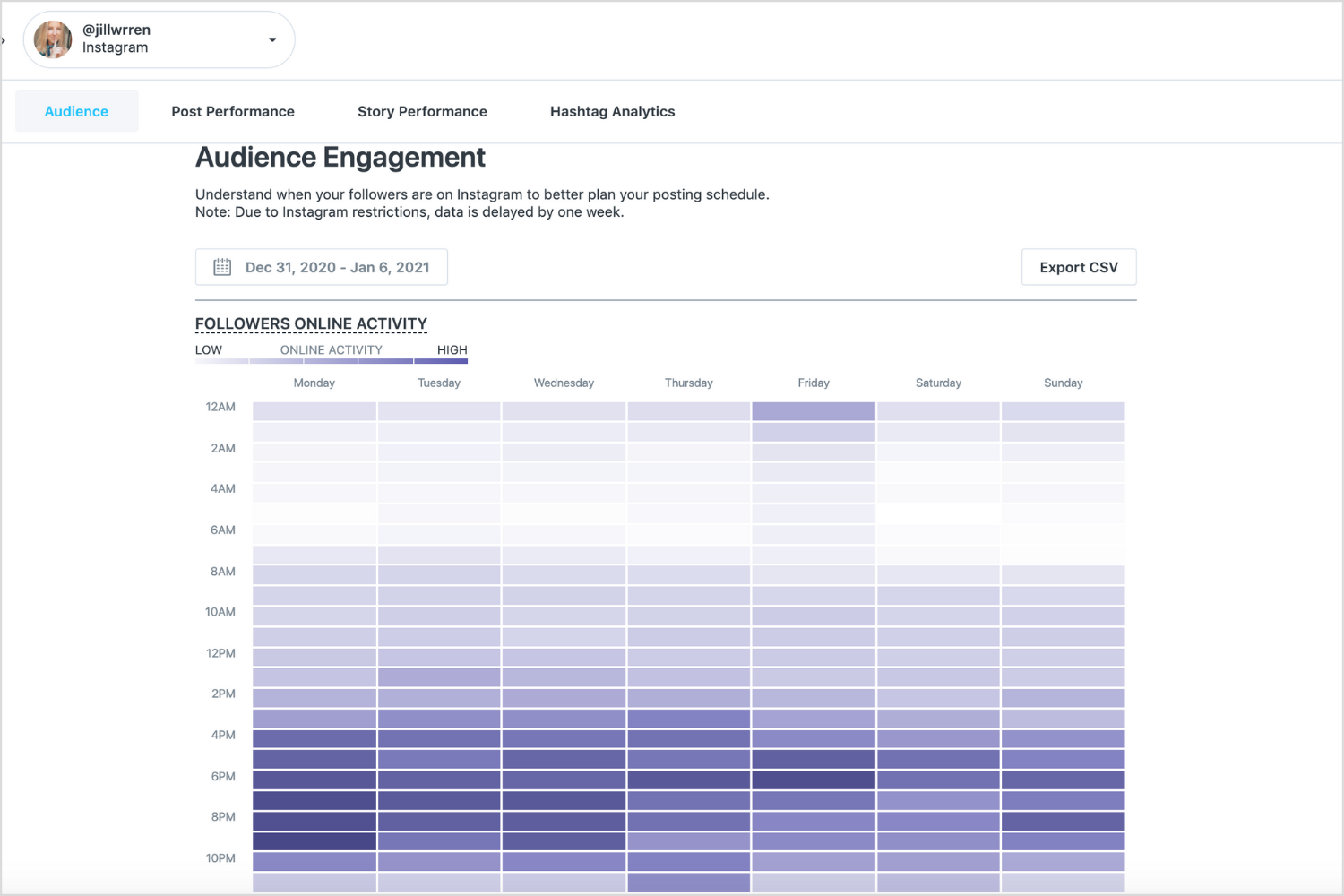
Task: Click the lightest LOW legend color swatch
Action: click(x=221, y=361)
